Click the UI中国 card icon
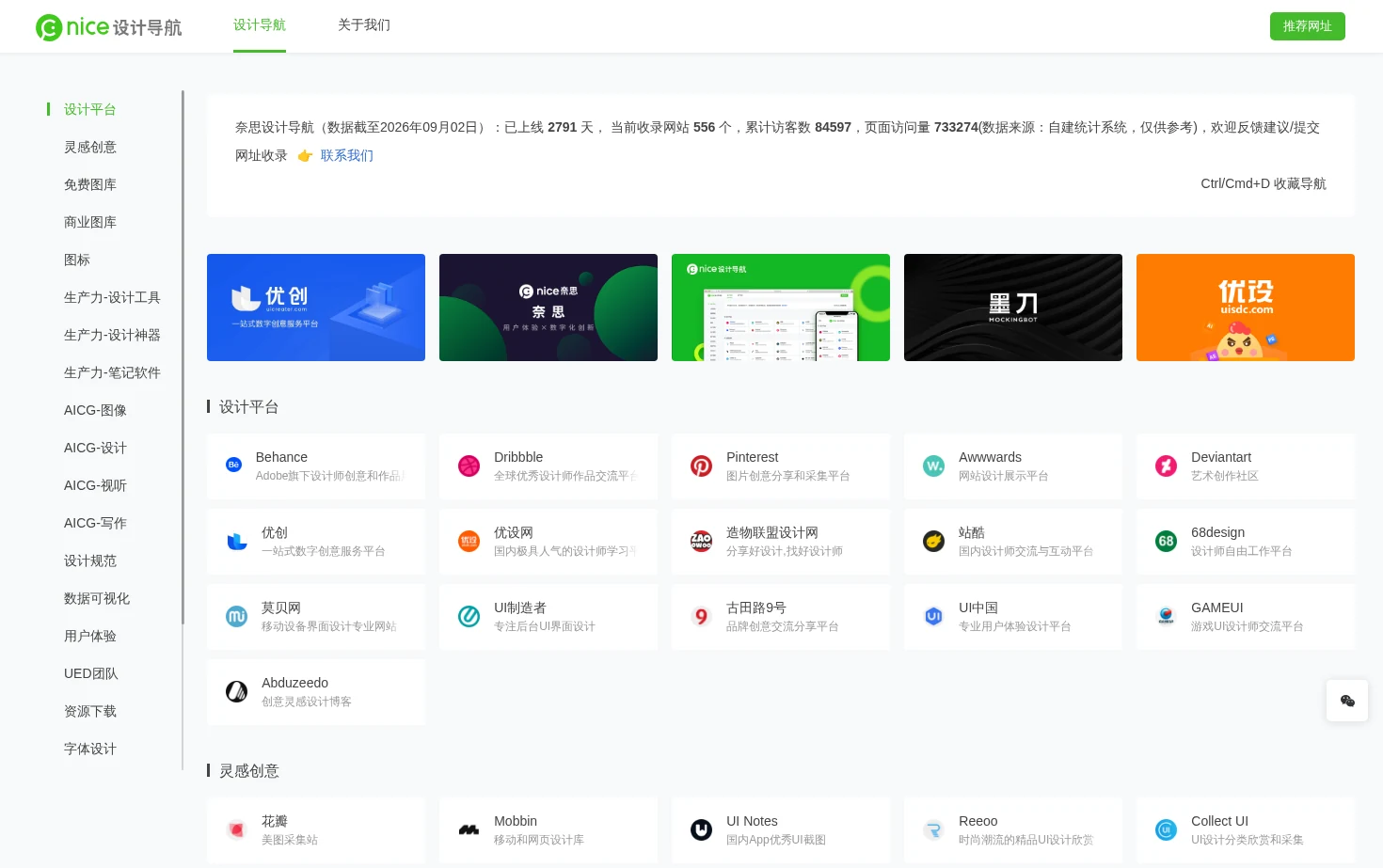Image resolution: width=1383 pixels, height=868 pixels. (x=933, y=616)
